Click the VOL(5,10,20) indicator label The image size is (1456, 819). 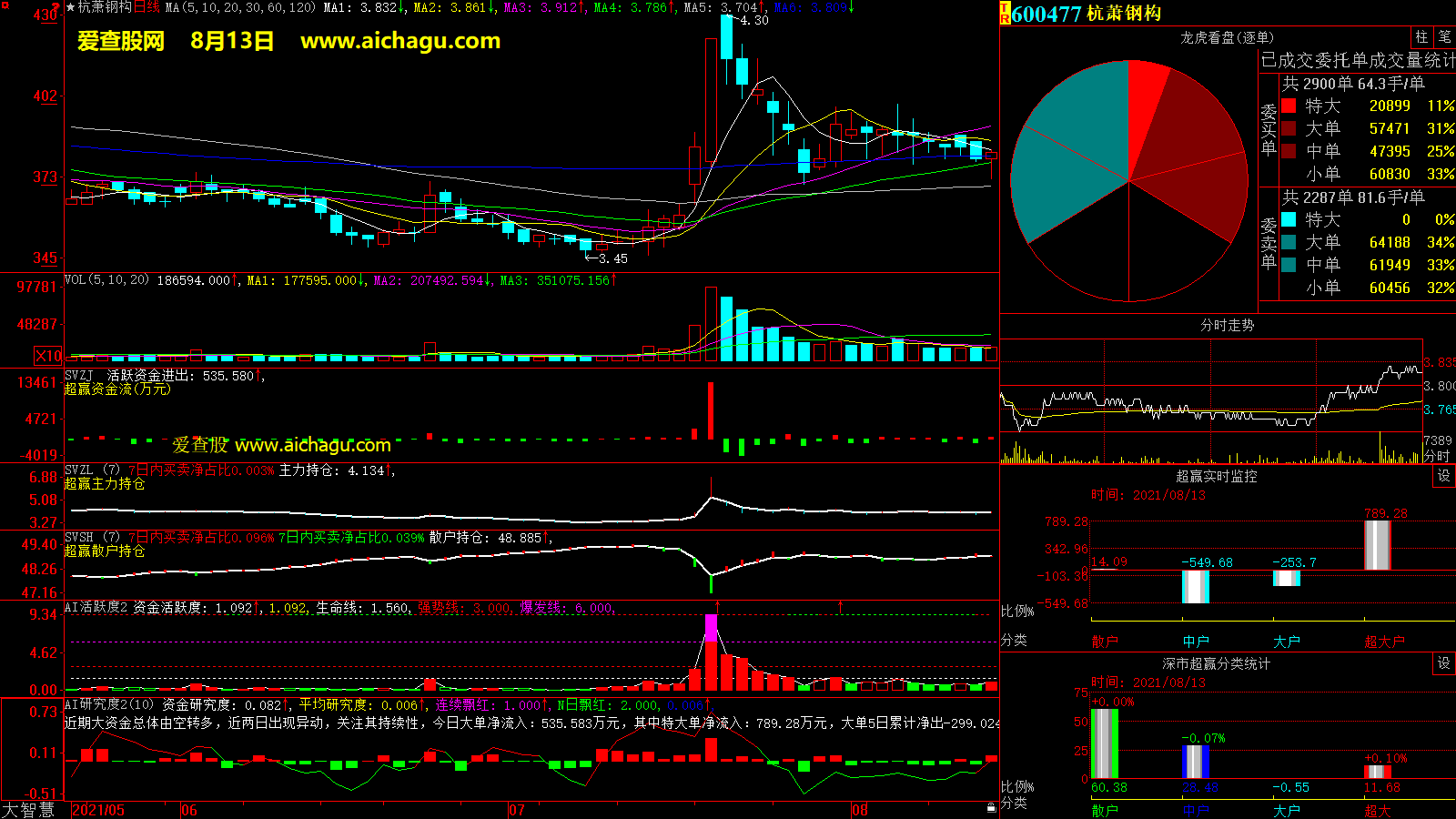(x=106, y=280)
